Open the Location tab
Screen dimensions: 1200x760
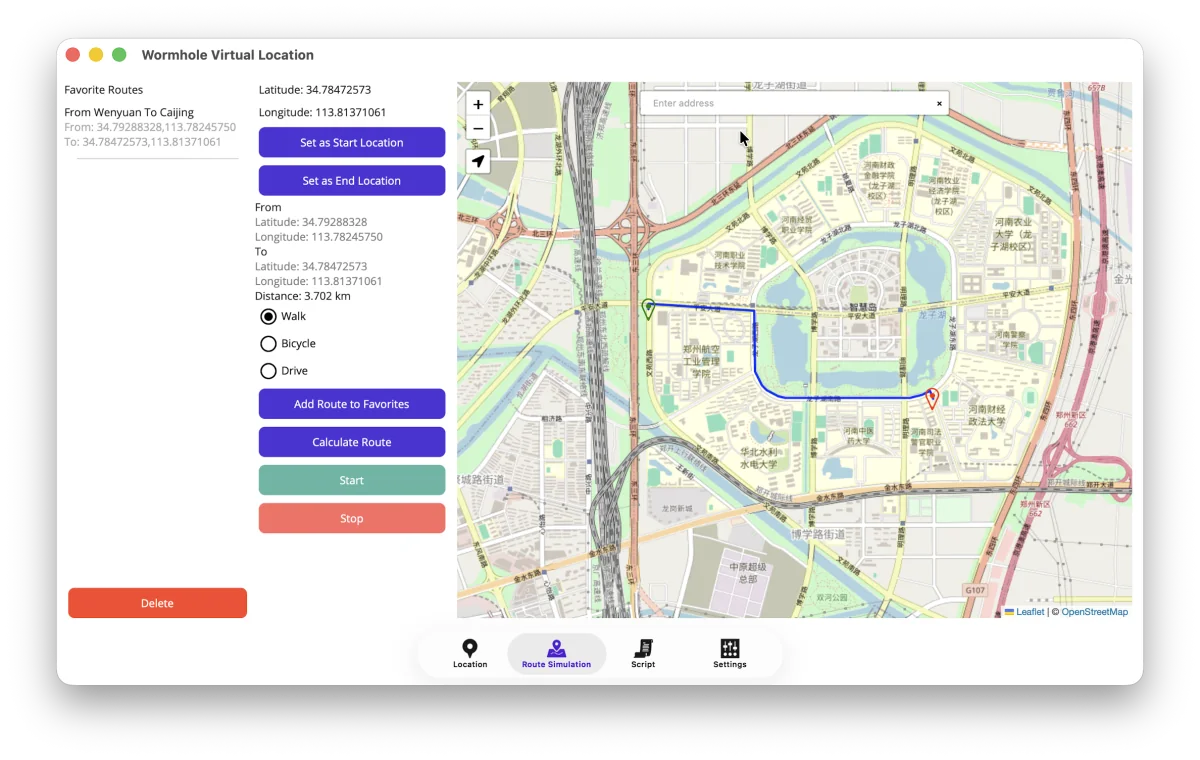pyautogui.click(x=470, y=654)
